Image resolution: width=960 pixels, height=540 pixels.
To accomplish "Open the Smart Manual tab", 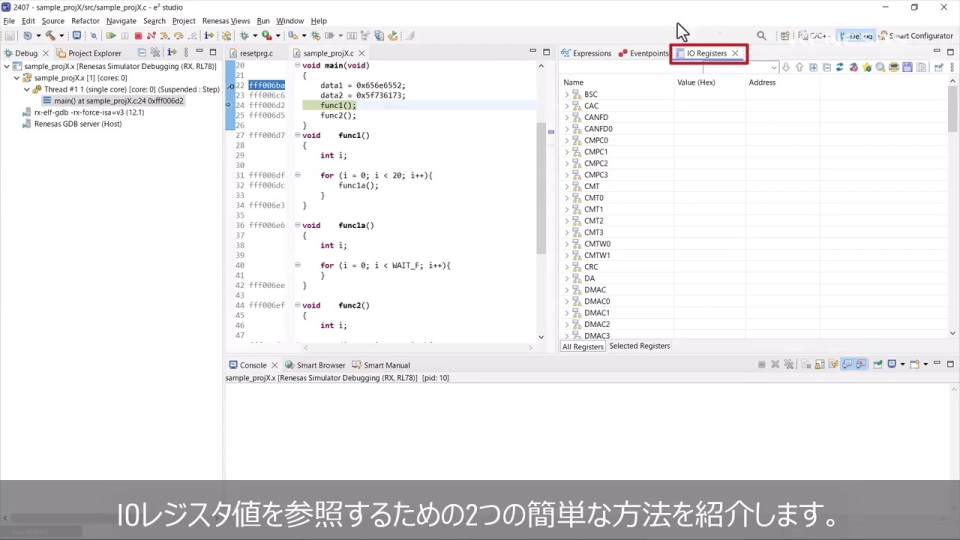I will click(x=381, y=365).
